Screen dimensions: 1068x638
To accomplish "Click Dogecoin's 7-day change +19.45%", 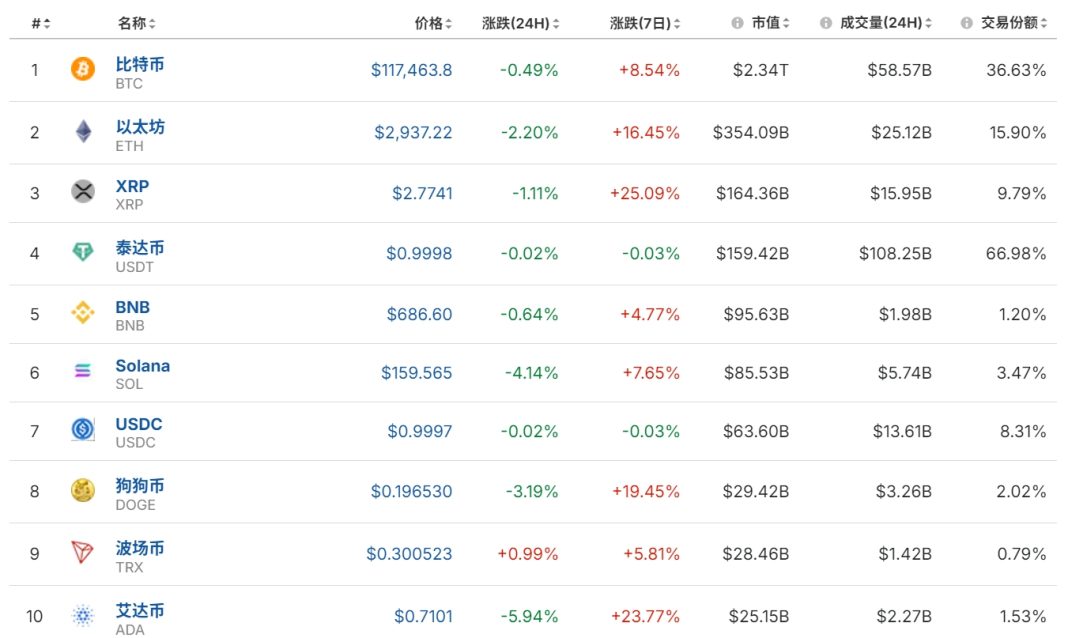I will (646, 491).
